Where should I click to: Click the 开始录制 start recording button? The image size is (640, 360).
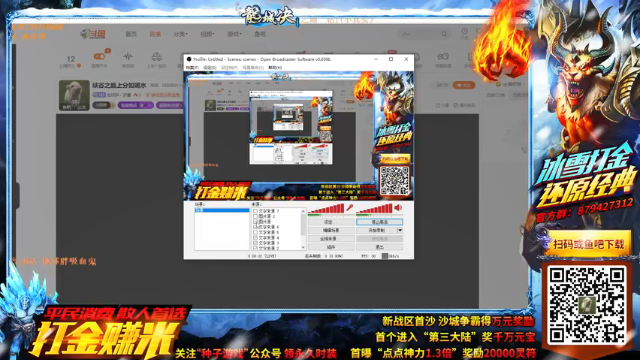(x=377, y=230)
